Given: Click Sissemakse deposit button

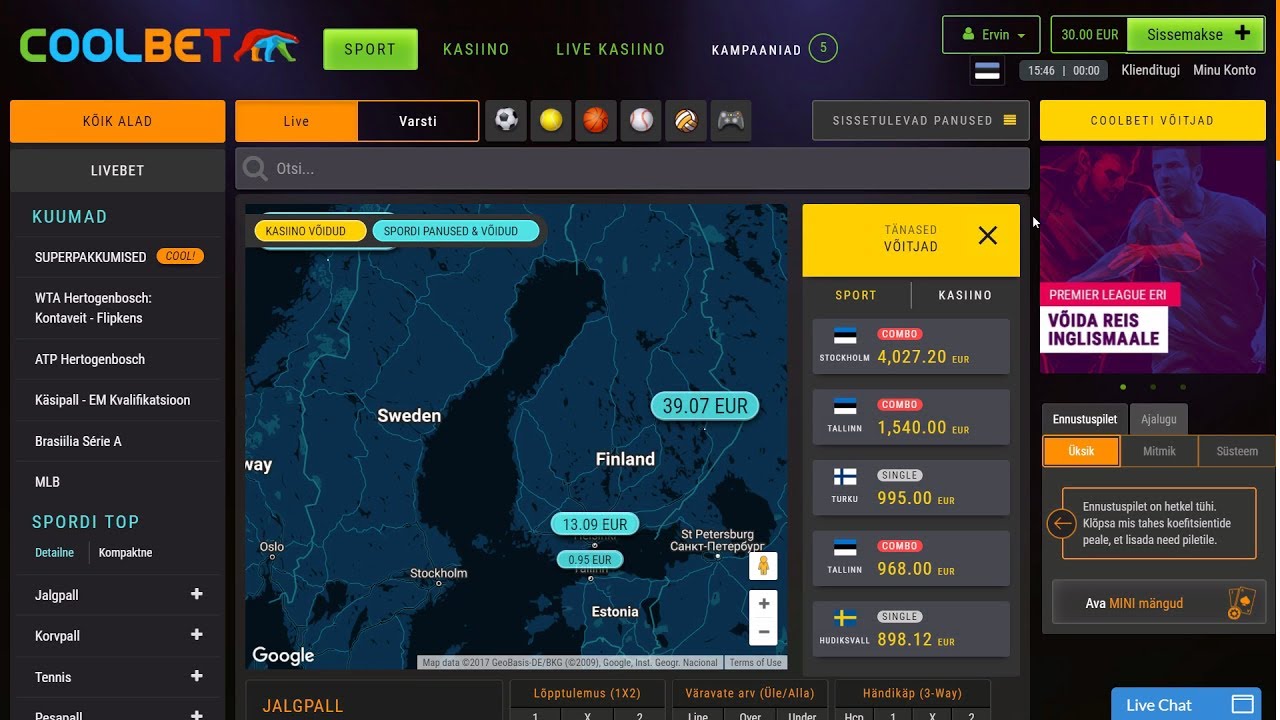Looking at the screenshot, I should (x=1196, y=34).
